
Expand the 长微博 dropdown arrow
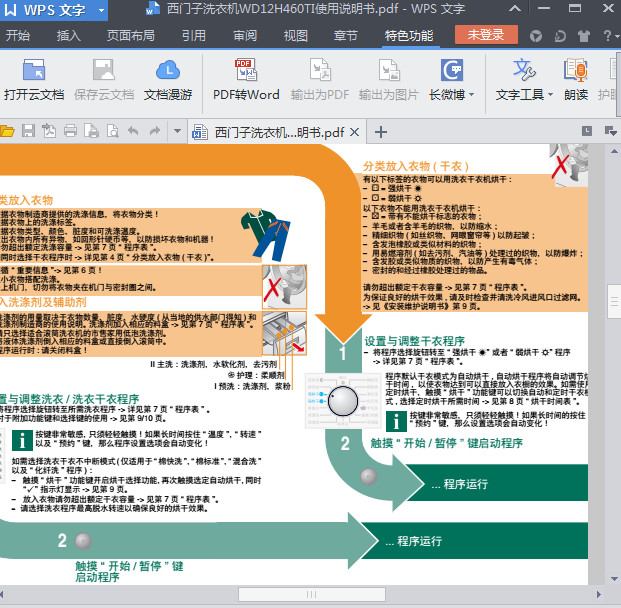tap(471, 95)
